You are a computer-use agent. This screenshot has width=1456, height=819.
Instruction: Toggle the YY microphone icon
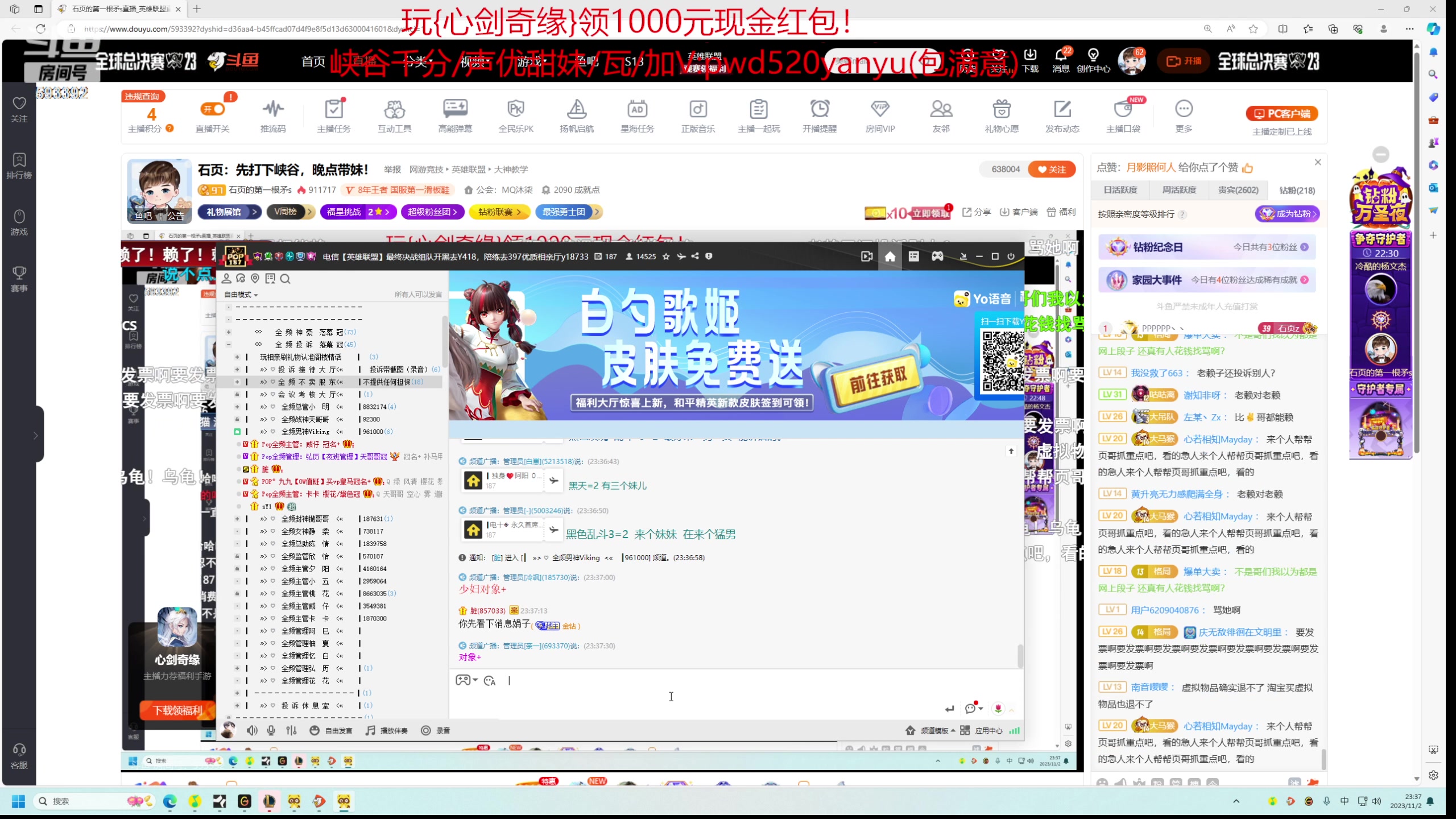(271, 730)
